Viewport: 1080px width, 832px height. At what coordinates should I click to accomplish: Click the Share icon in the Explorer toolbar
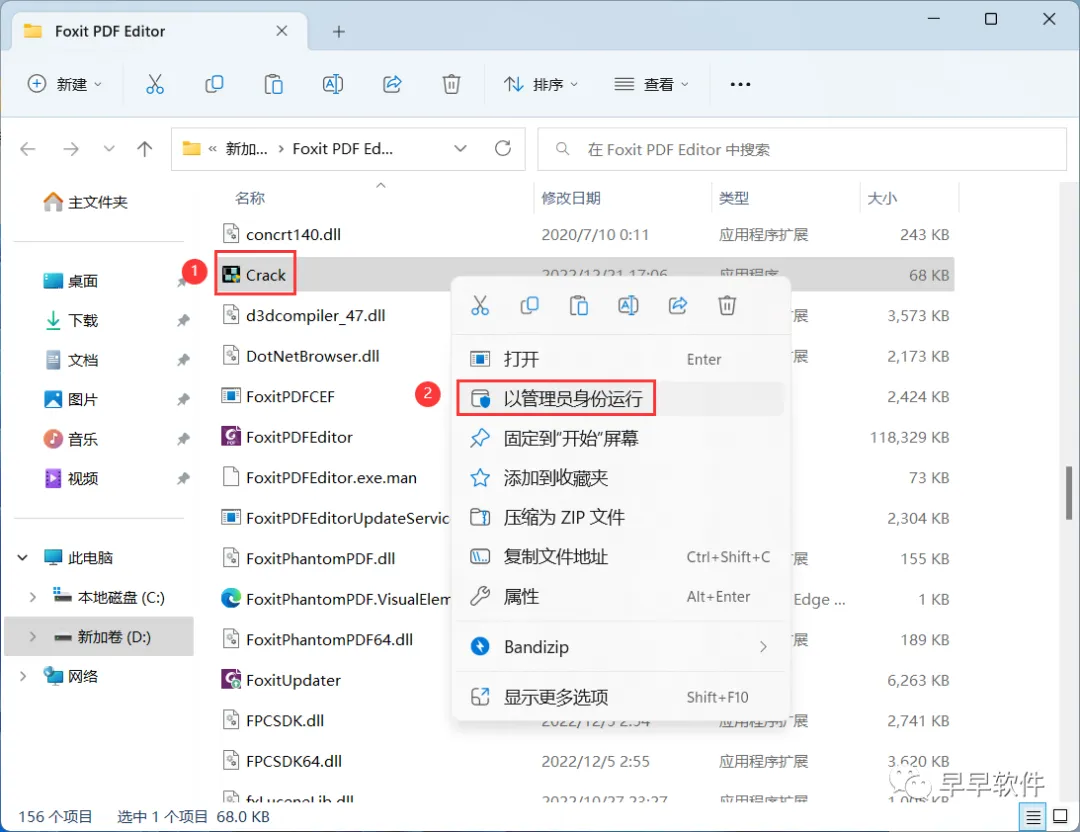392,84
